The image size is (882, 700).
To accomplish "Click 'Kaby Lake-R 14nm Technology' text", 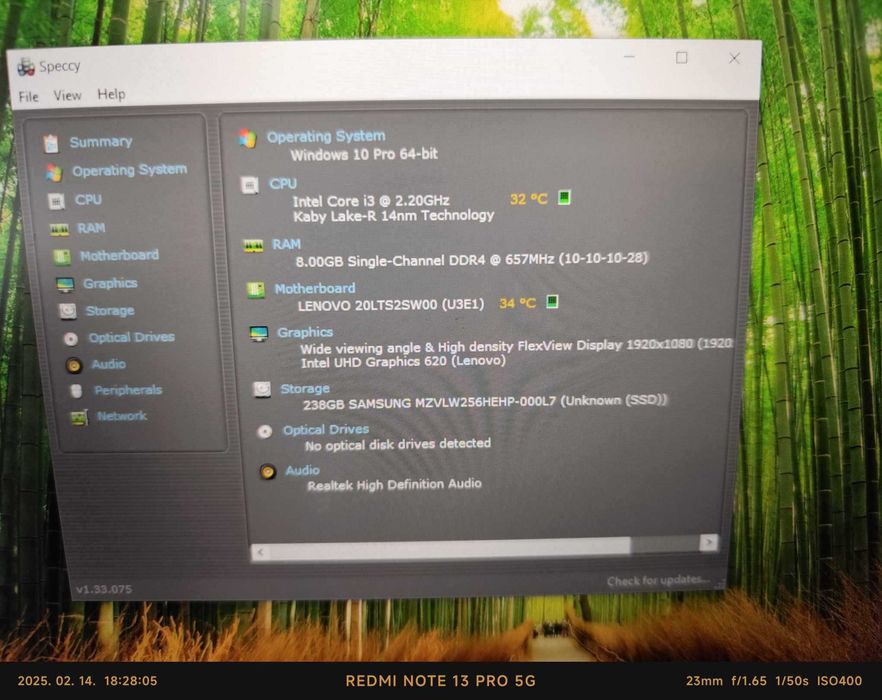I will click(x=394, y=216).
